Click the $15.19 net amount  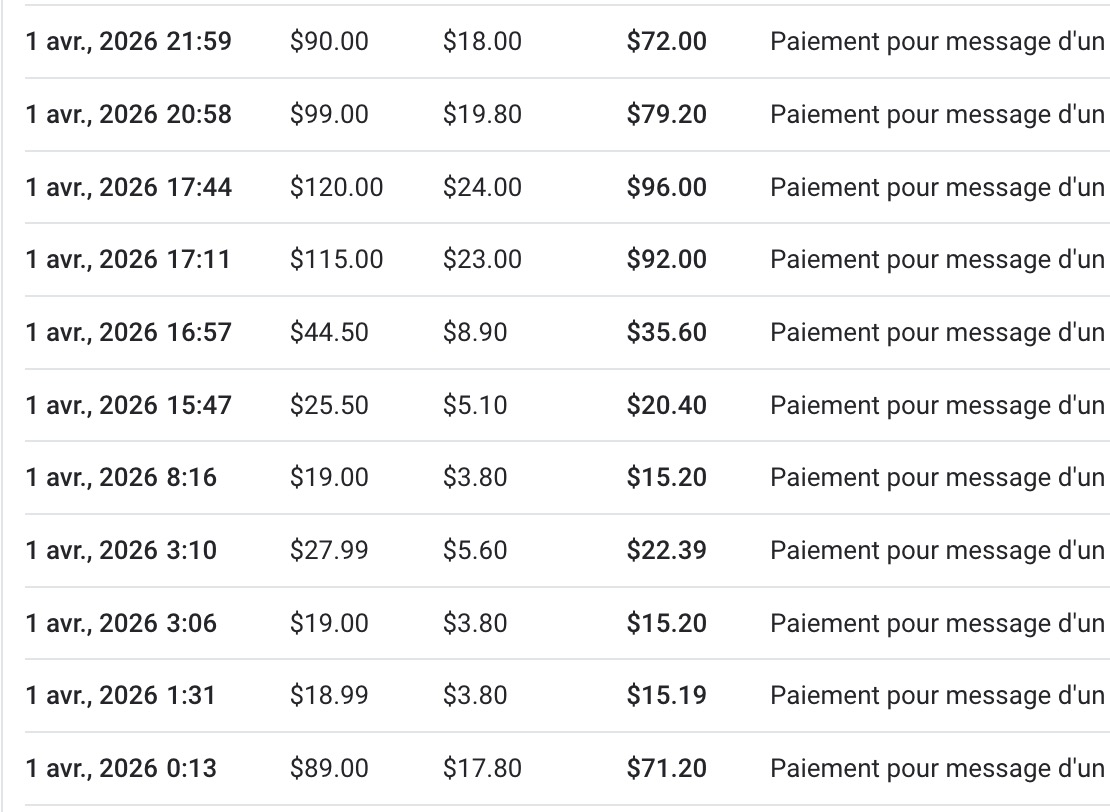(x=666, y=696)
